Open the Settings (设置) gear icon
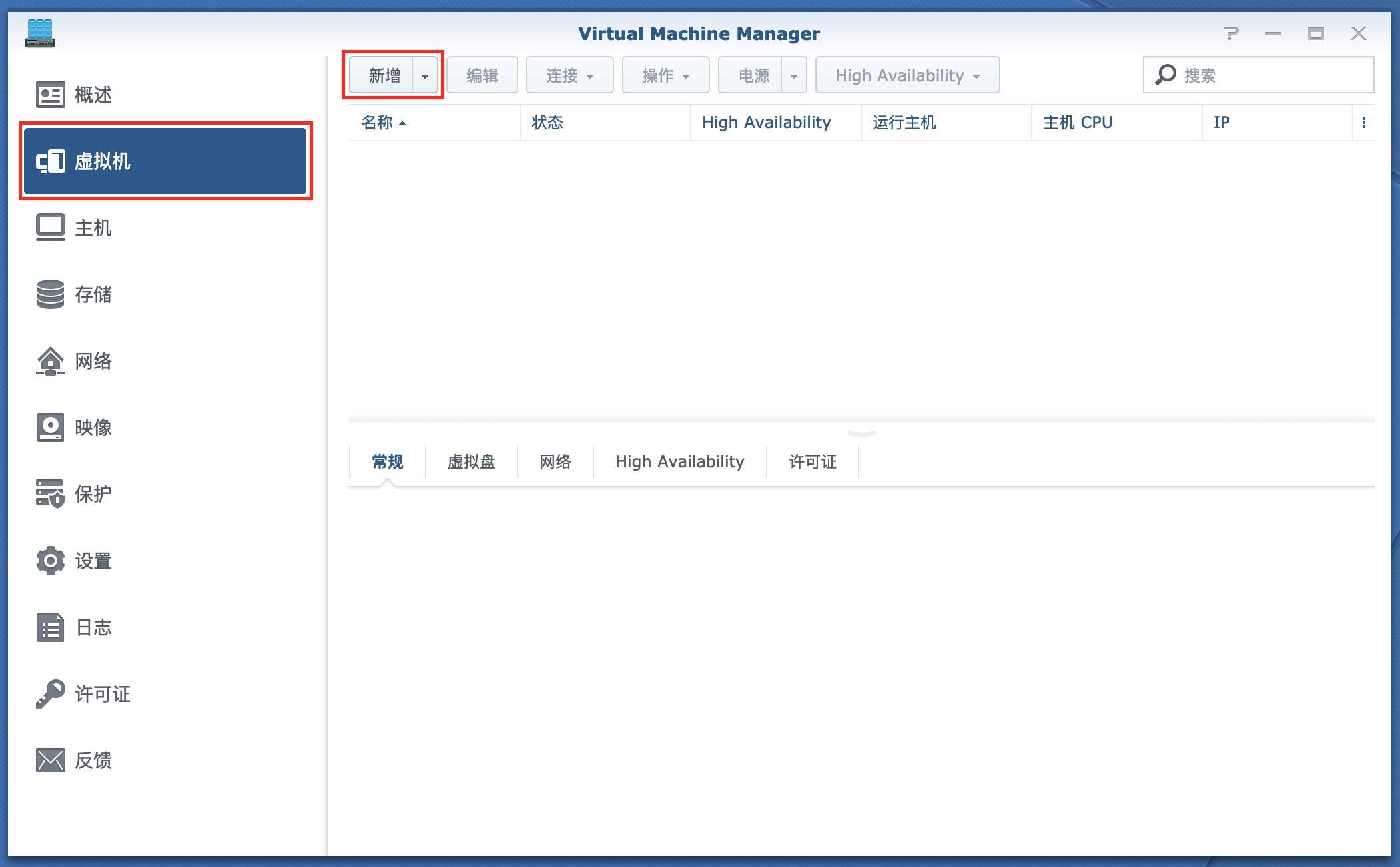1400x867 pixels. coord(50,561)
